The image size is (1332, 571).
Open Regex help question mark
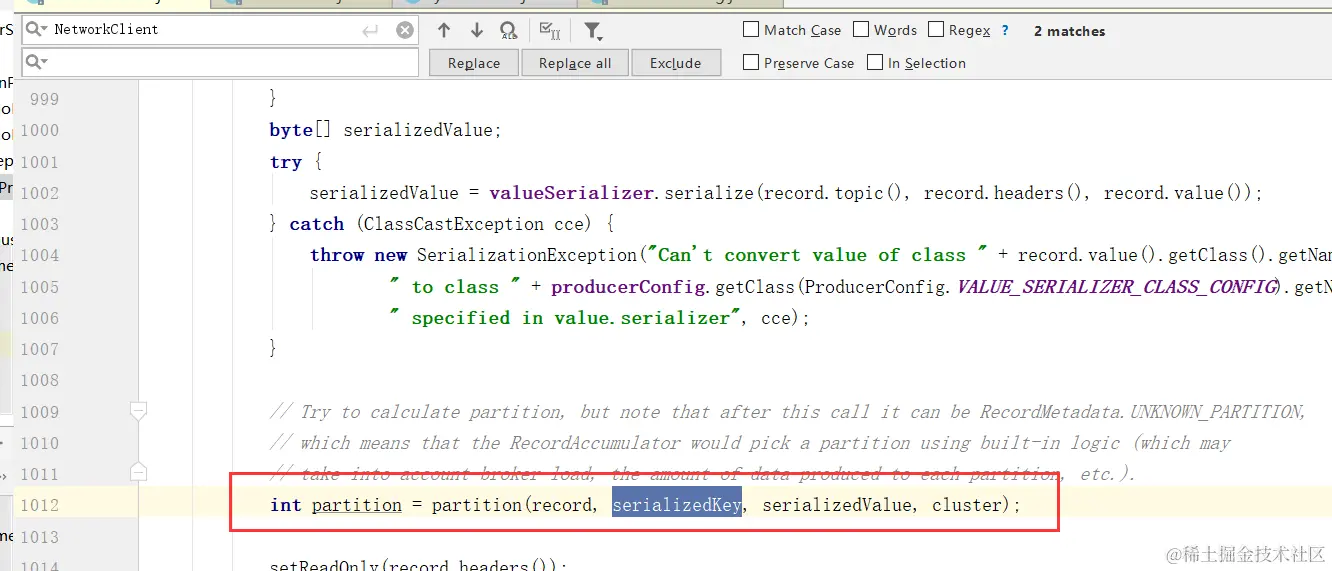click(1005, 31)
